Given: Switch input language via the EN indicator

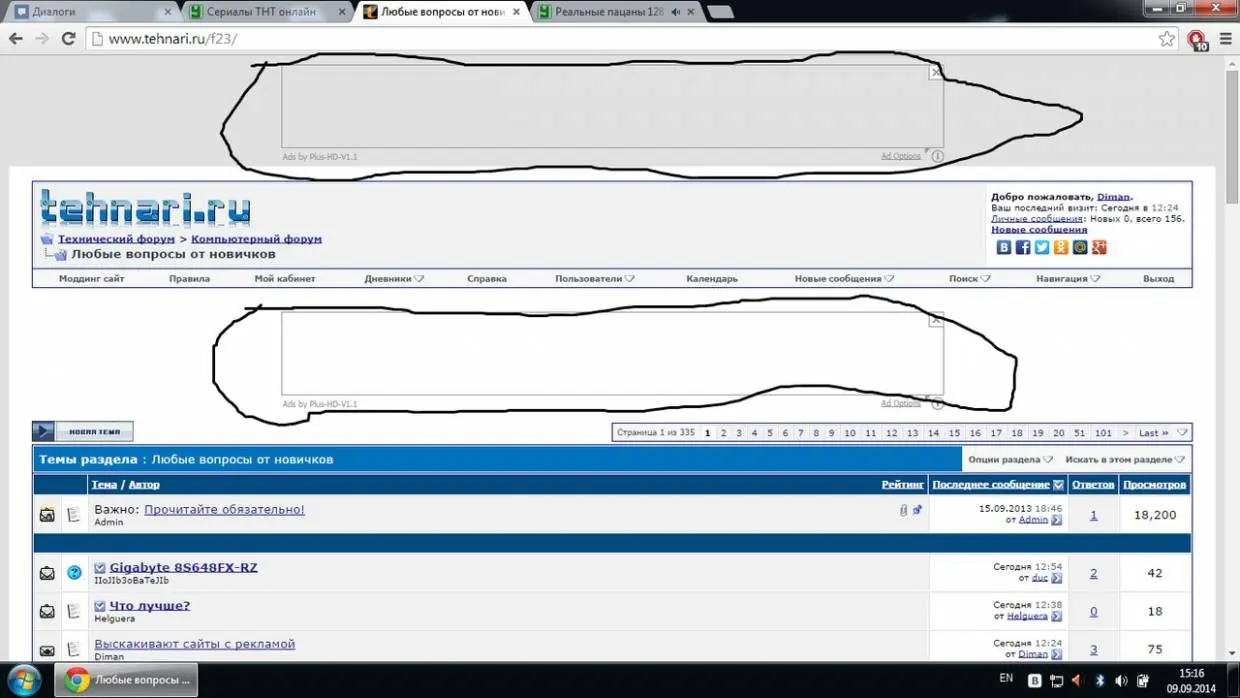Looking at the screenshot, I should click(x=1006, y=679).
